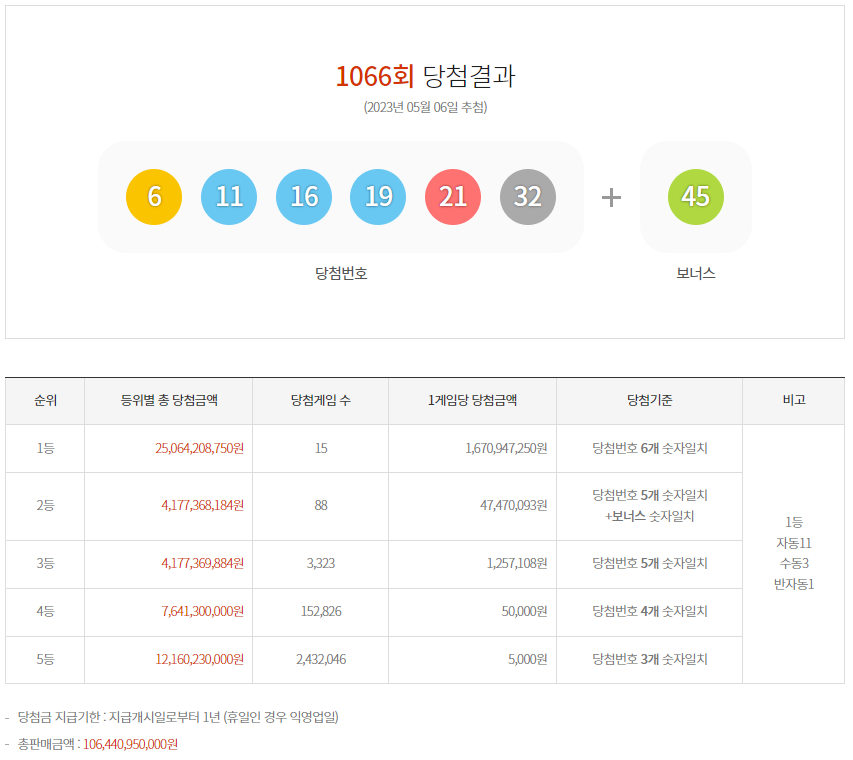Click total prize 7,641,300,000원
The width and height of the screenshot is (853, 760).
(202, 611)
